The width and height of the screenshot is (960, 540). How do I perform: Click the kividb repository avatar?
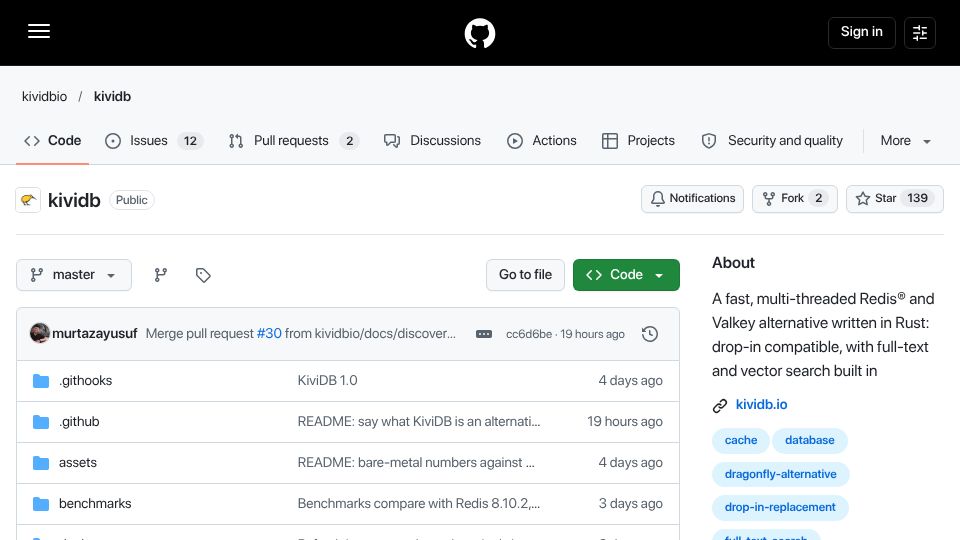click(28, 200)
